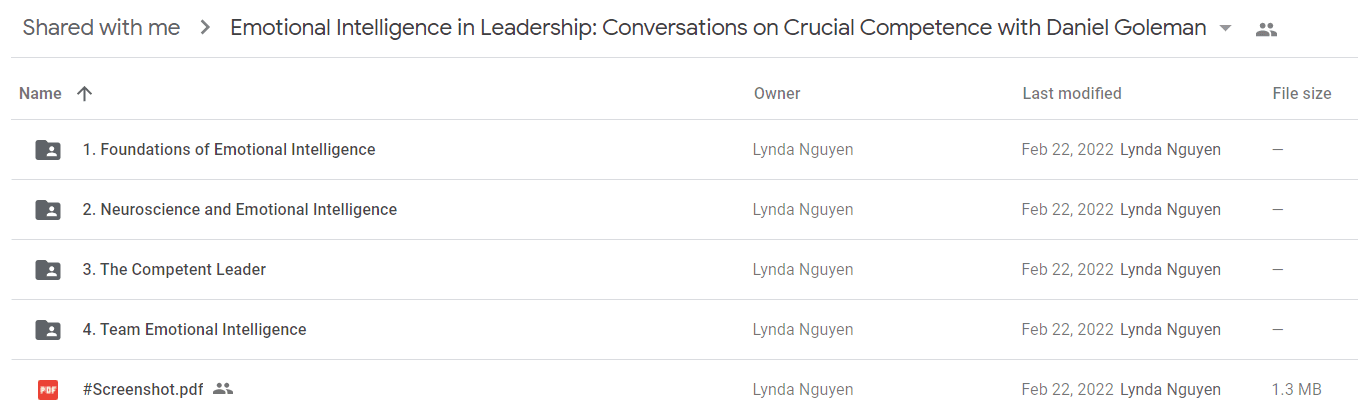This screenshot has height=416, width=1358.
Task: Open the #Screenshot.pdf file name
Action: coord(143,389)
